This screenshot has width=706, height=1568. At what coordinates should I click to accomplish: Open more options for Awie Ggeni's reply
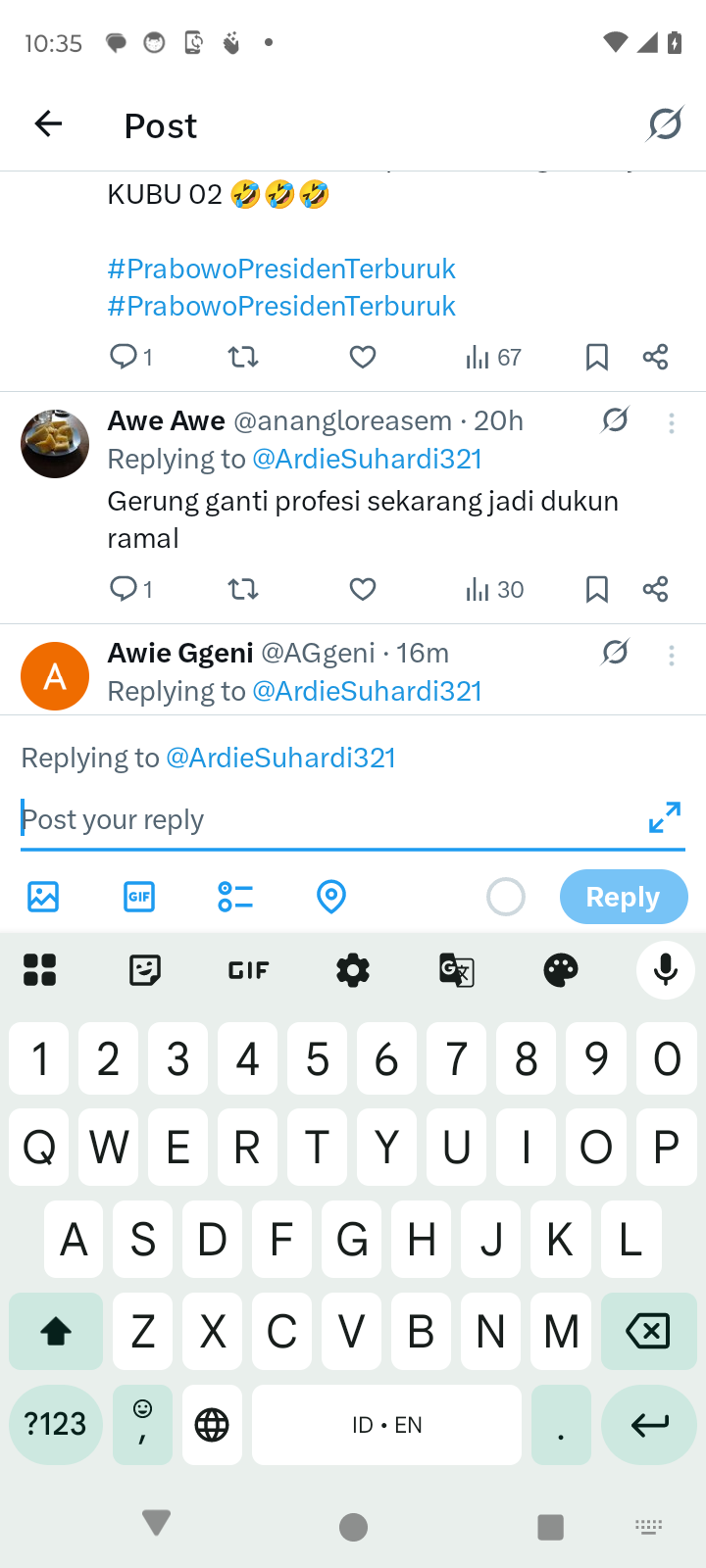pyautogui.click(x=672, y=656)
